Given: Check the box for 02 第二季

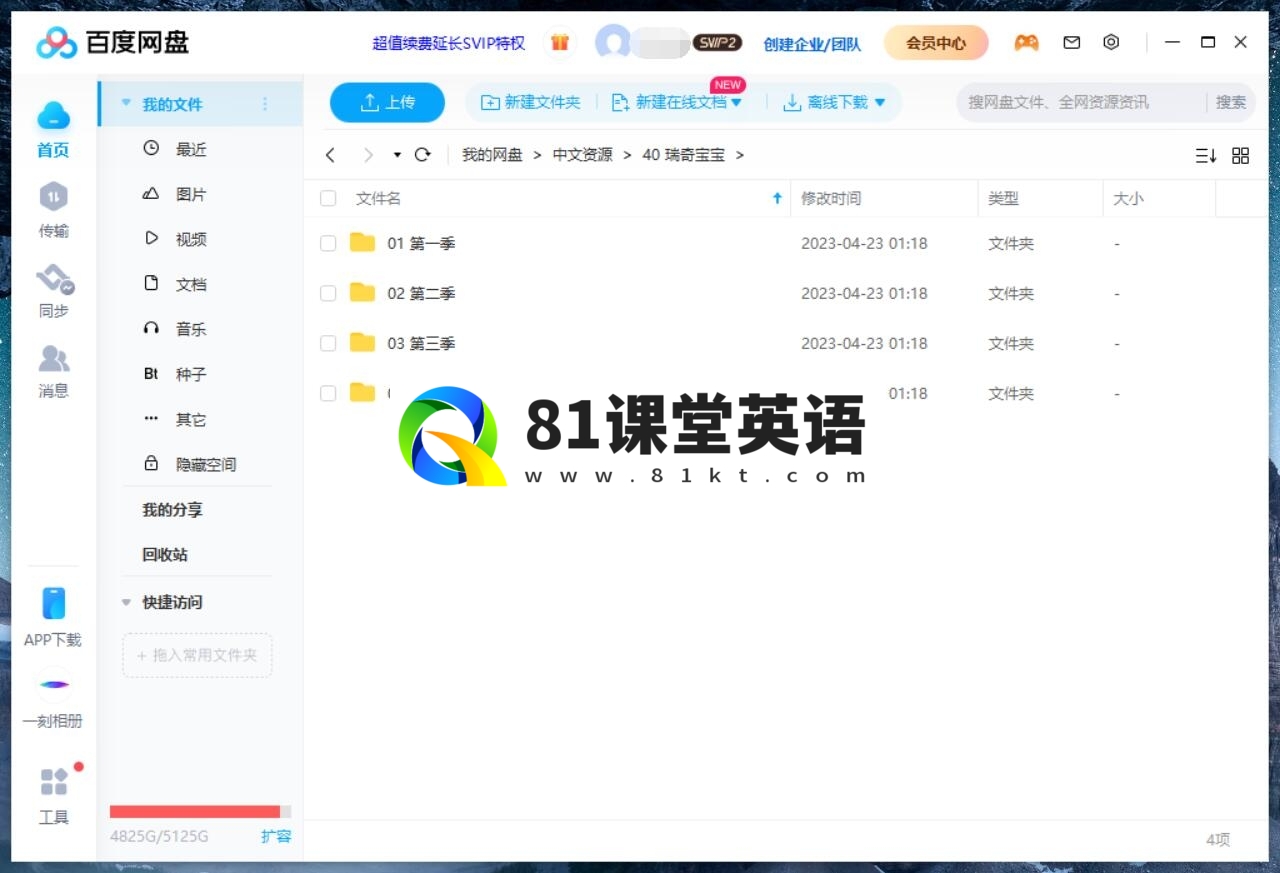Looking at the screenshot, I should [x=328, y=293].
